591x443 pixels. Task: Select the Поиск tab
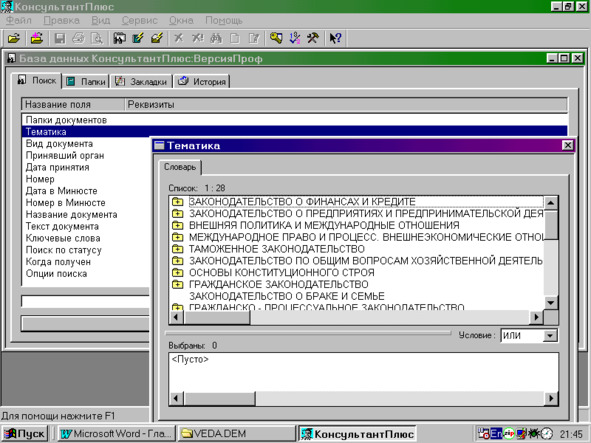click(x=37, y=80)
